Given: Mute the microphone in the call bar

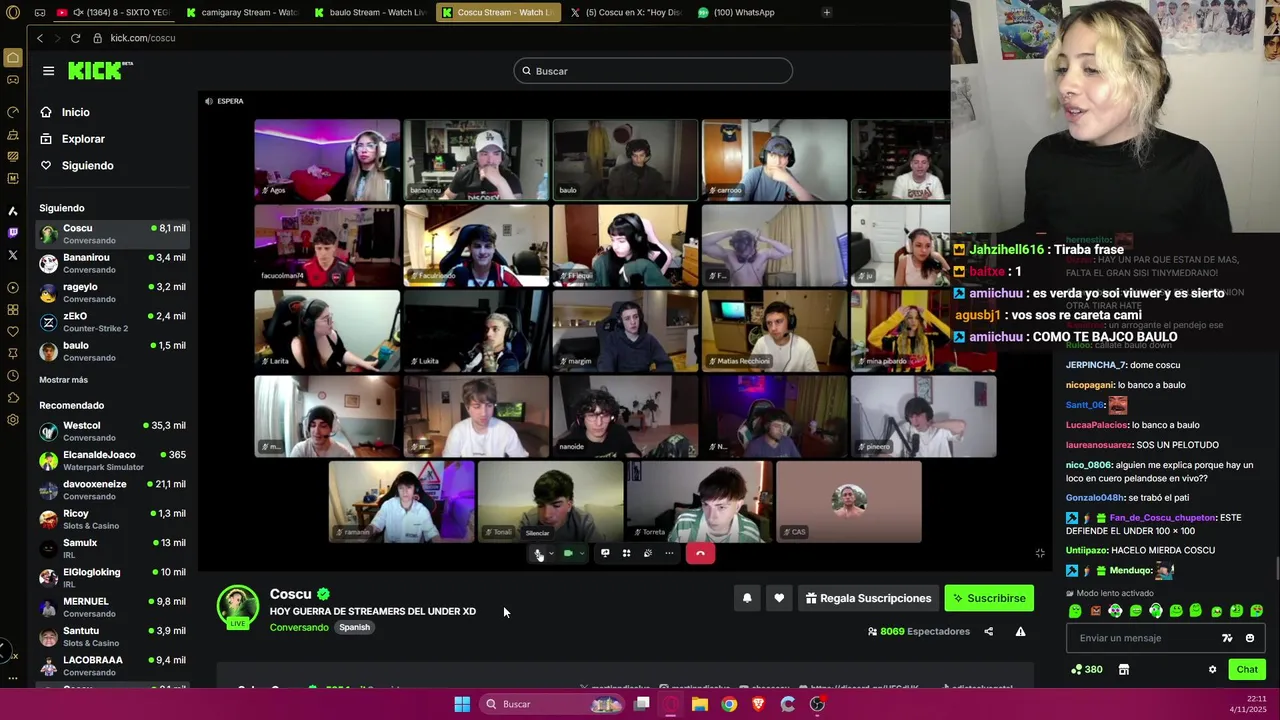Looking at the screenshot, I should [539, 553].
